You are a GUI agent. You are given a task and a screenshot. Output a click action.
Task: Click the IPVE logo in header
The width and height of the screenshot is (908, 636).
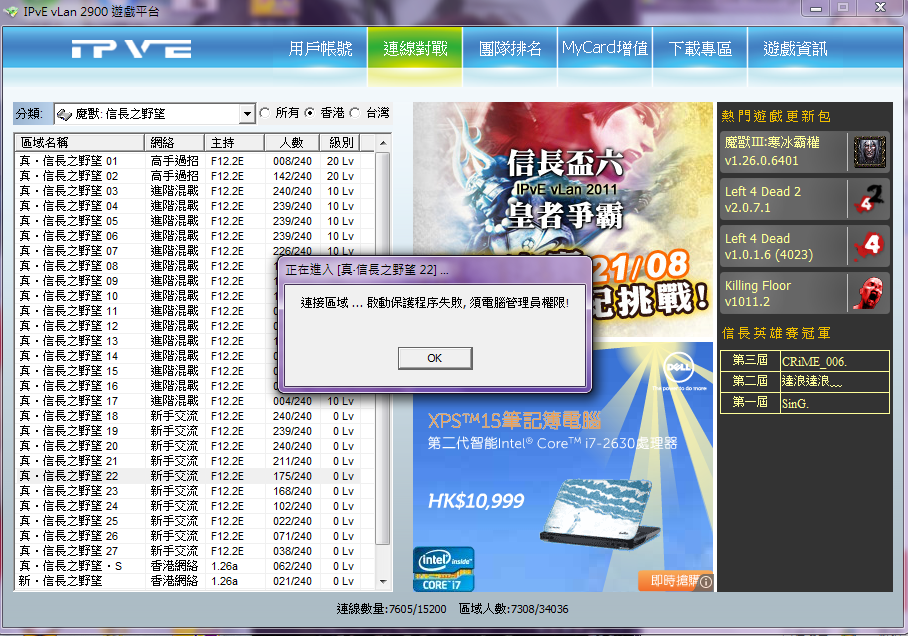click(x=131, y=49)
